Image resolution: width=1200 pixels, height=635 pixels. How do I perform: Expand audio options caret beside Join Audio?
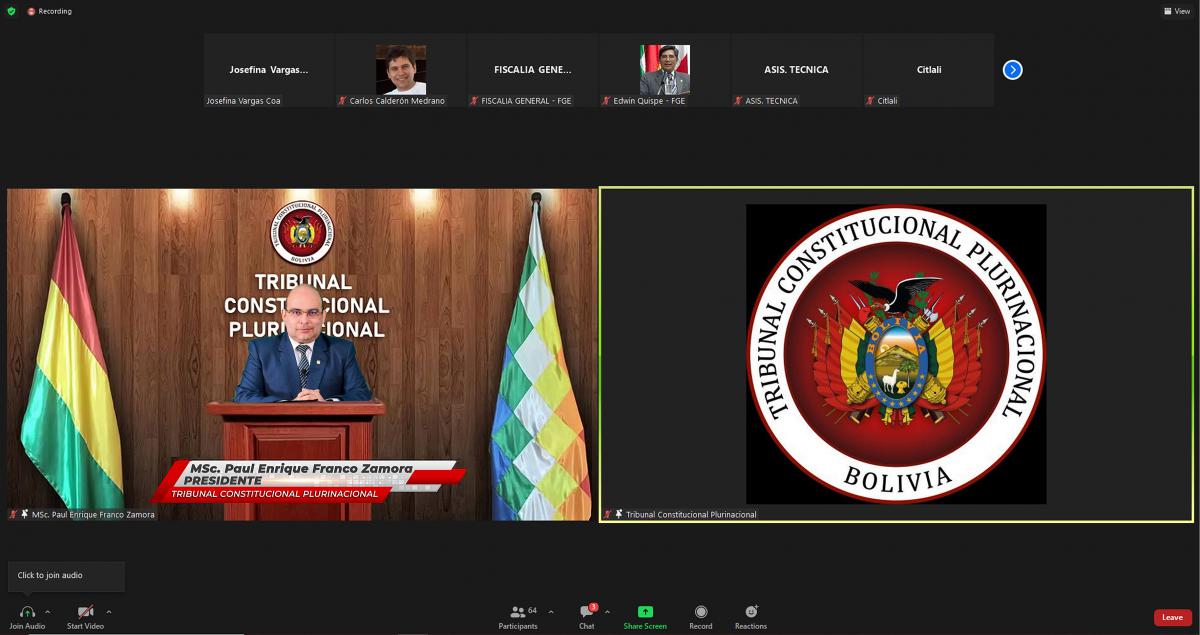pyautogui.click(x=48, y=611)
